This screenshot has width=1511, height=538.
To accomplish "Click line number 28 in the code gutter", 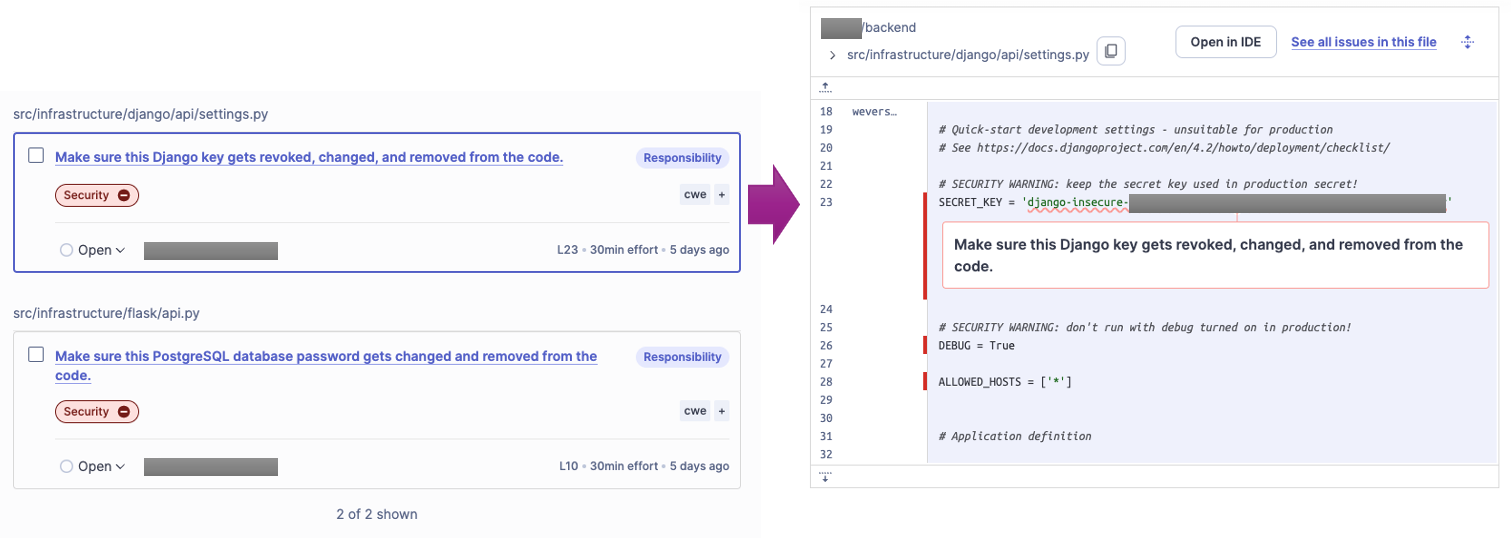I will [x=826, y=381].
